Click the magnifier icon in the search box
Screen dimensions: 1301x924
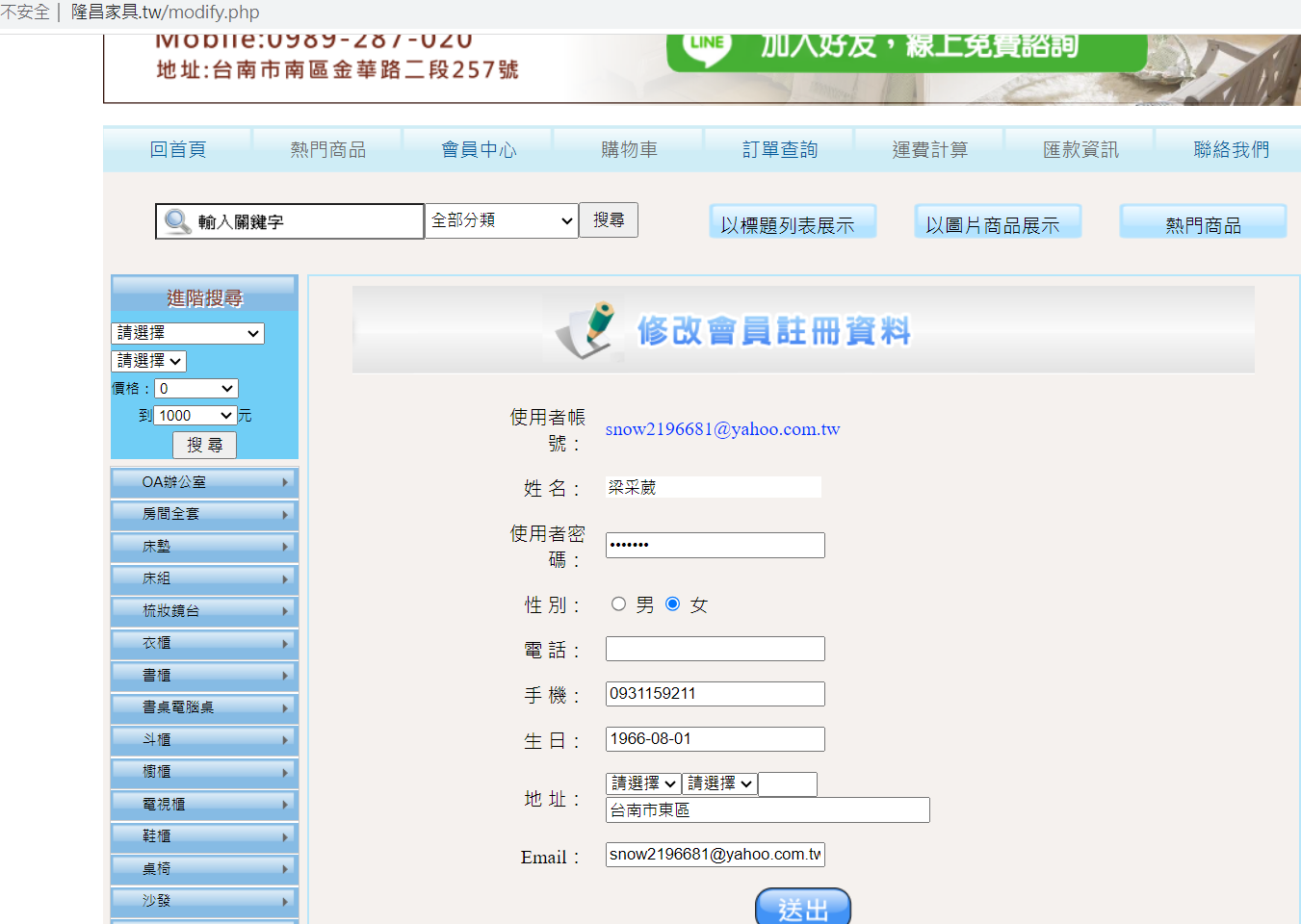177,221
